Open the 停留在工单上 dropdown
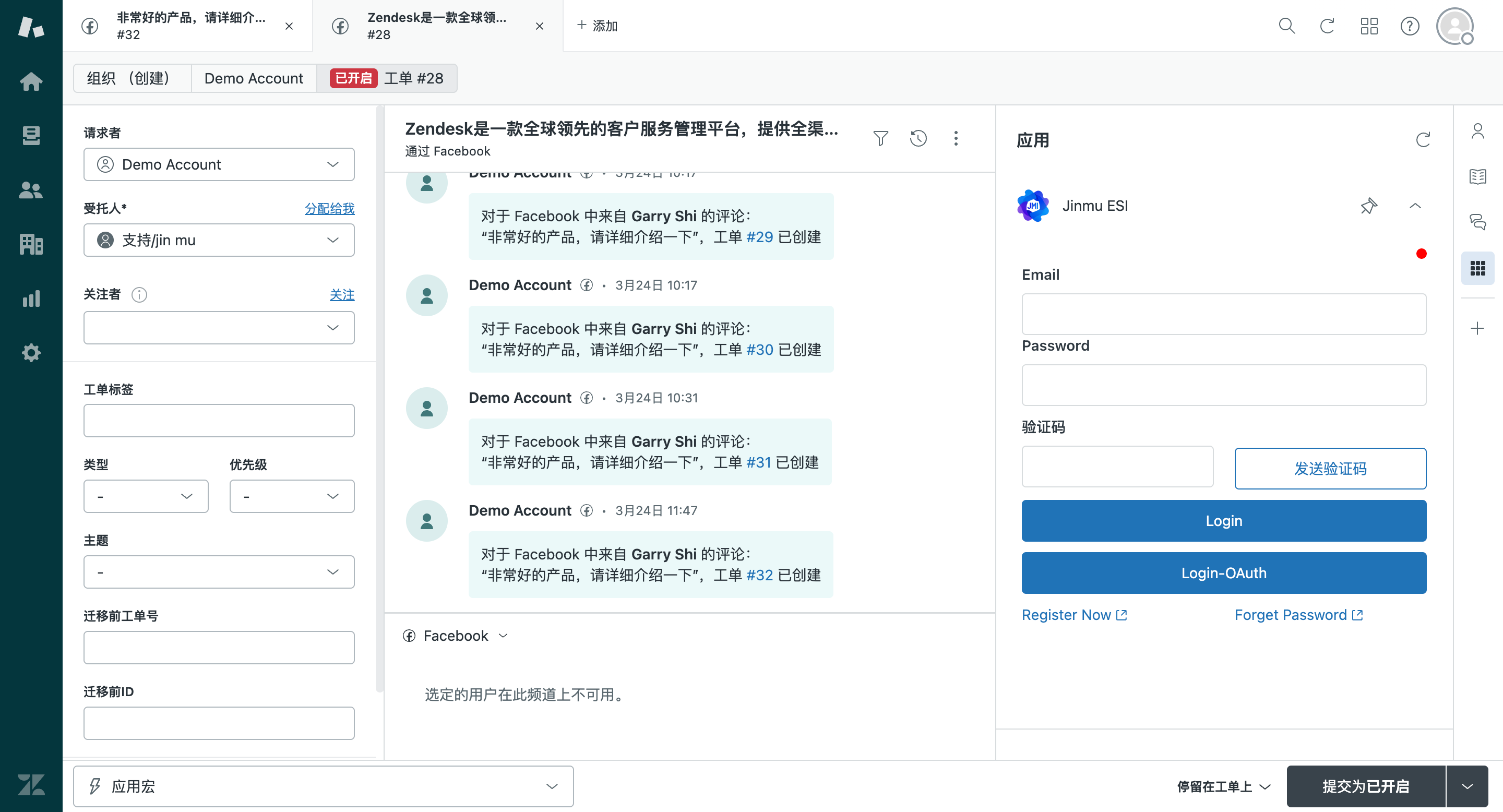The width and height of the screenshot is (1503, 812). click(x=1223, y=787)
